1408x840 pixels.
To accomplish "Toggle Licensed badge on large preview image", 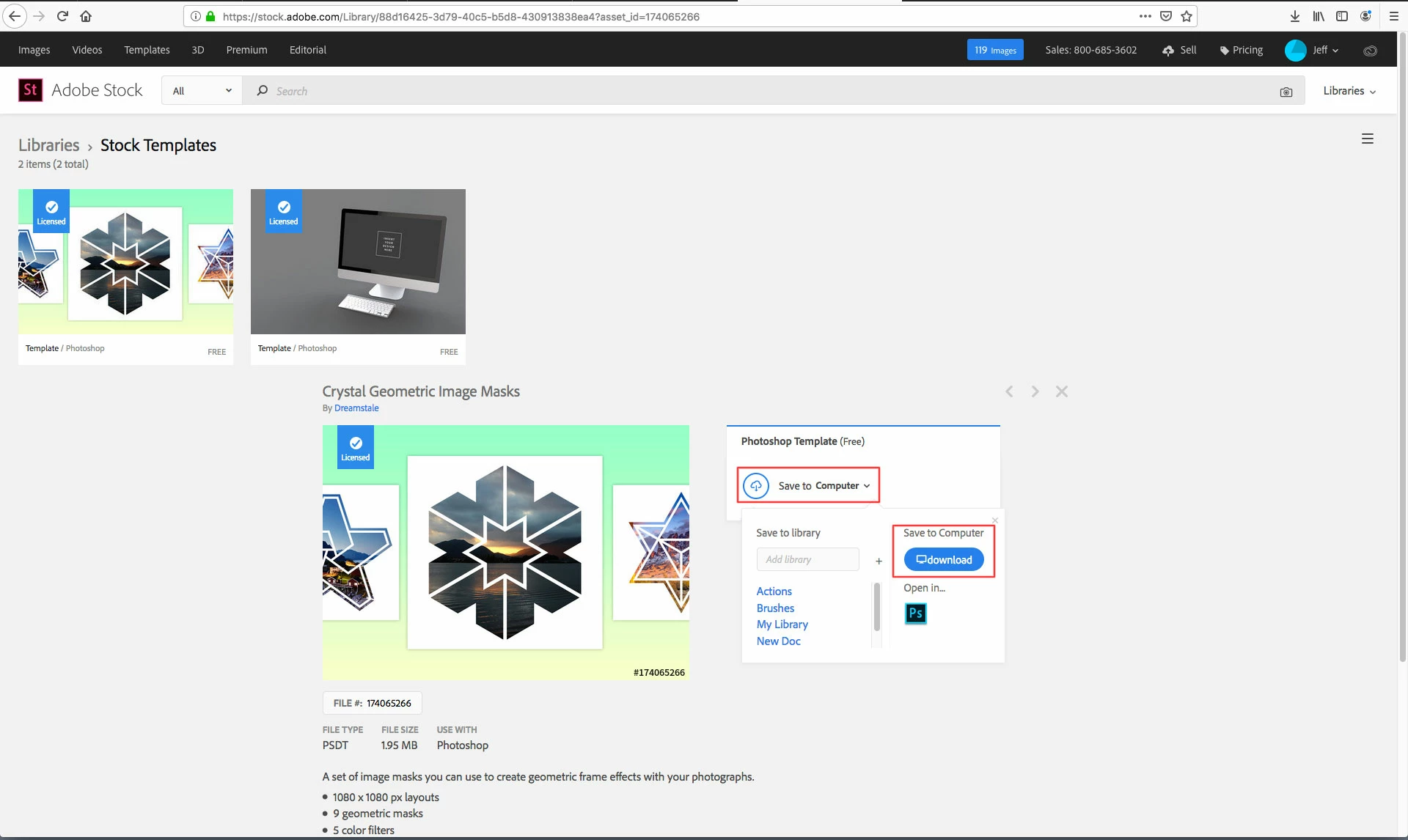I will 356,448.
